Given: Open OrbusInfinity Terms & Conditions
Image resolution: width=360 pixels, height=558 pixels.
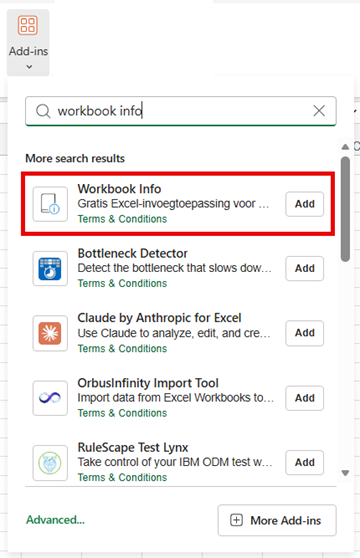Looking at the screenshot, I should (122, 413).
